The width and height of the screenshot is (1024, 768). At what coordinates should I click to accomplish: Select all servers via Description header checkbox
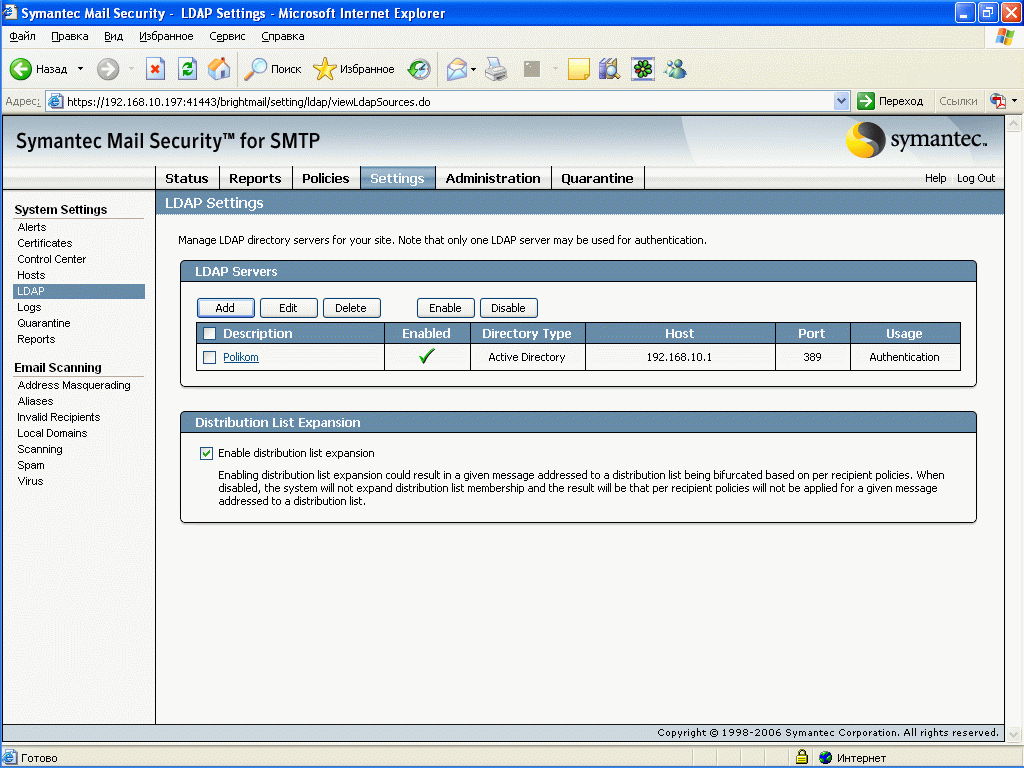pyautogui.click(x=209, y=333)
